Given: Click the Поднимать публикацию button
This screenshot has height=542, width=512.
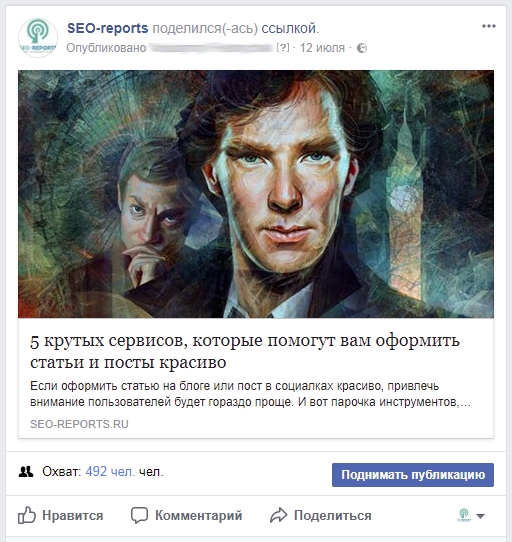Looking at the screenshot, I should (413, 475).
